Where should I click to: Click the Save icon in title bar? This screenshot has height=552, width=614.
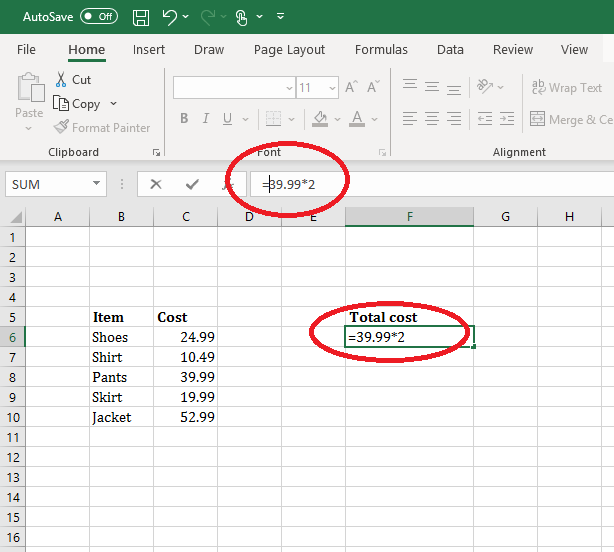pyautogui.click(x=141, y=17)
